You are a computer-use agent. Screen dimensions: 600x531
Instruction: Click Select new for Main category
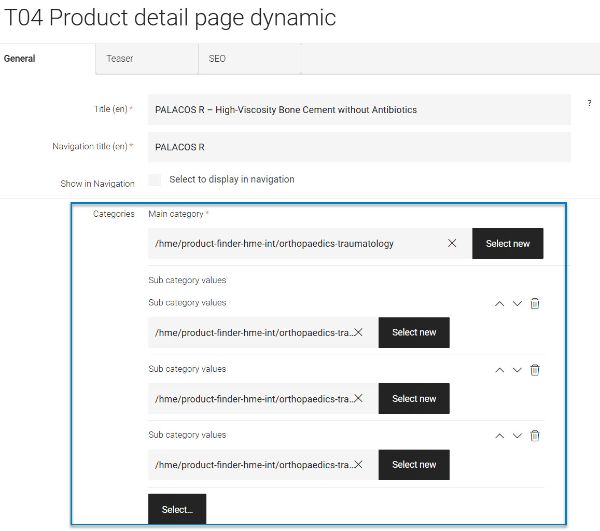507,244
